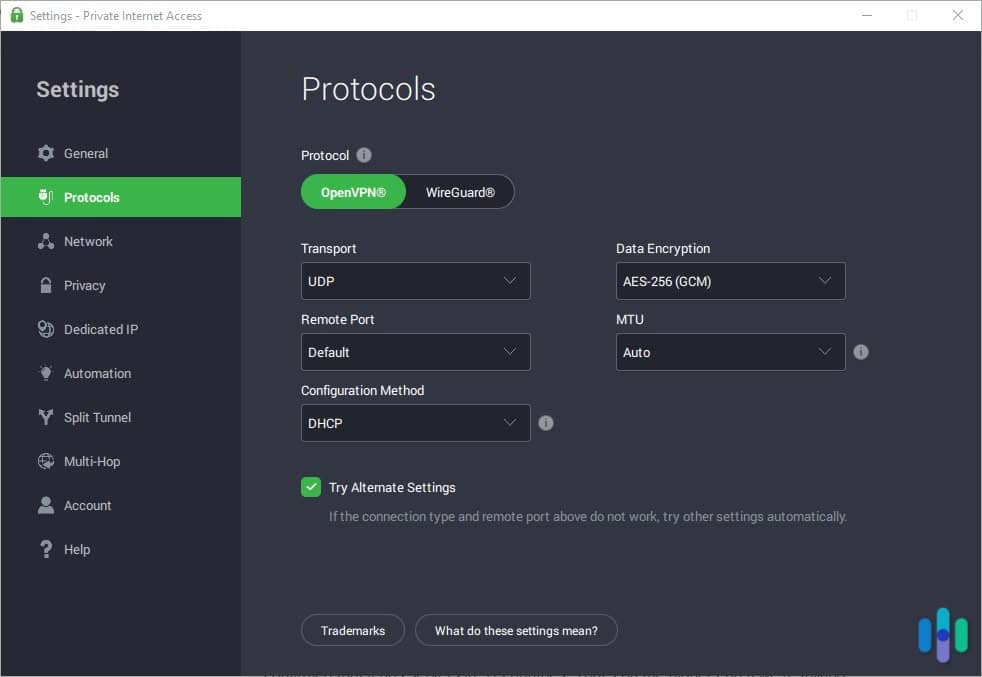Open the Data Encryption AES-256 dropdown
This screenshot has width=982, height=677.
[730, 281]
